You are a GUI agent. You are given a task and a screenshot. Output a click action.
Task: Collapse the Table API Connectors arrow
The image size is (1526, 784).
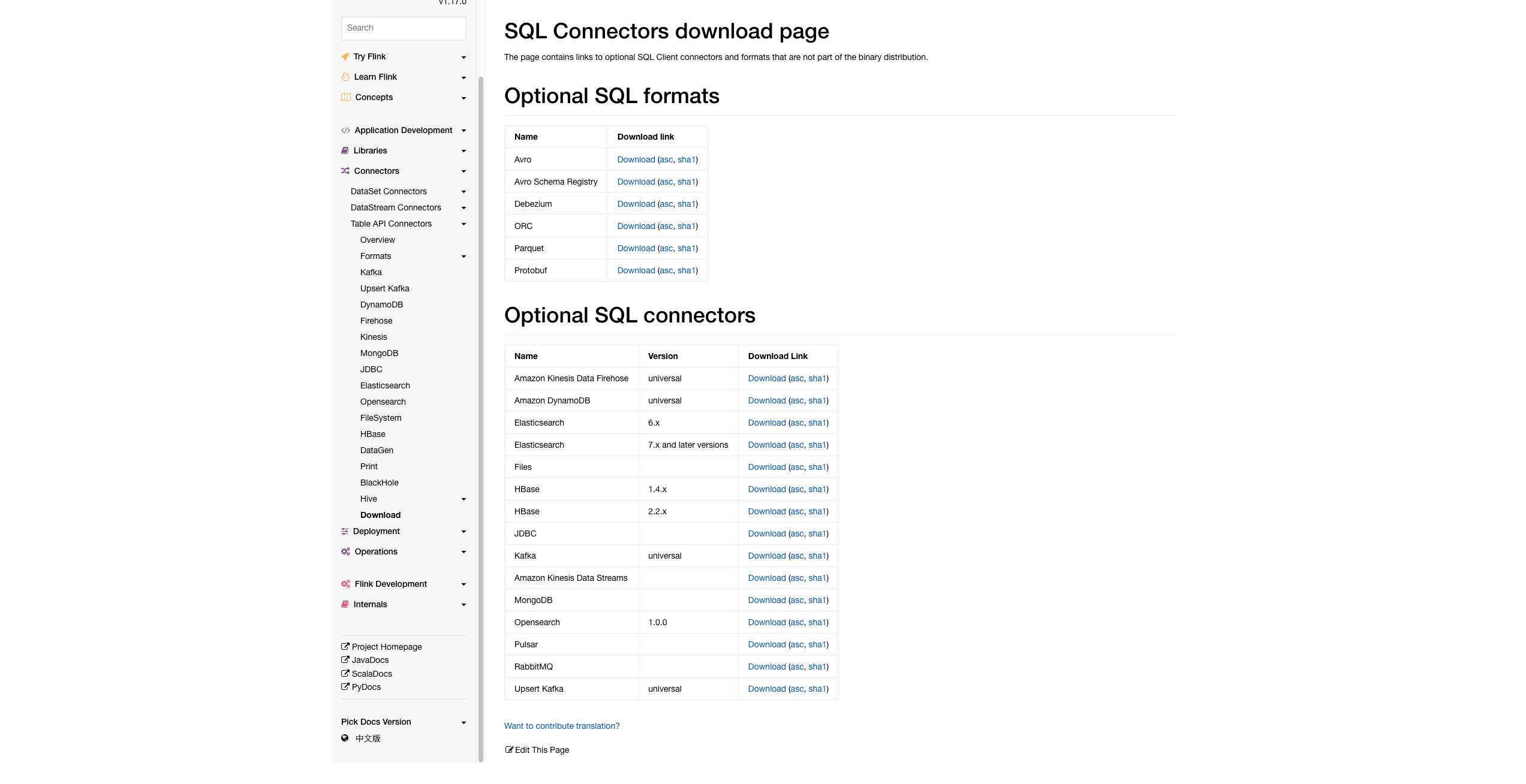point(463,224)
